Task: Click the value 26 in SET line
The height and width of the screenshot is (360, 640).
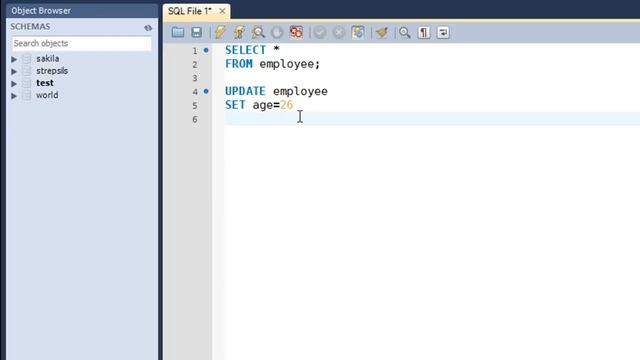Action: pyautogui.click(x=287, y=105)
